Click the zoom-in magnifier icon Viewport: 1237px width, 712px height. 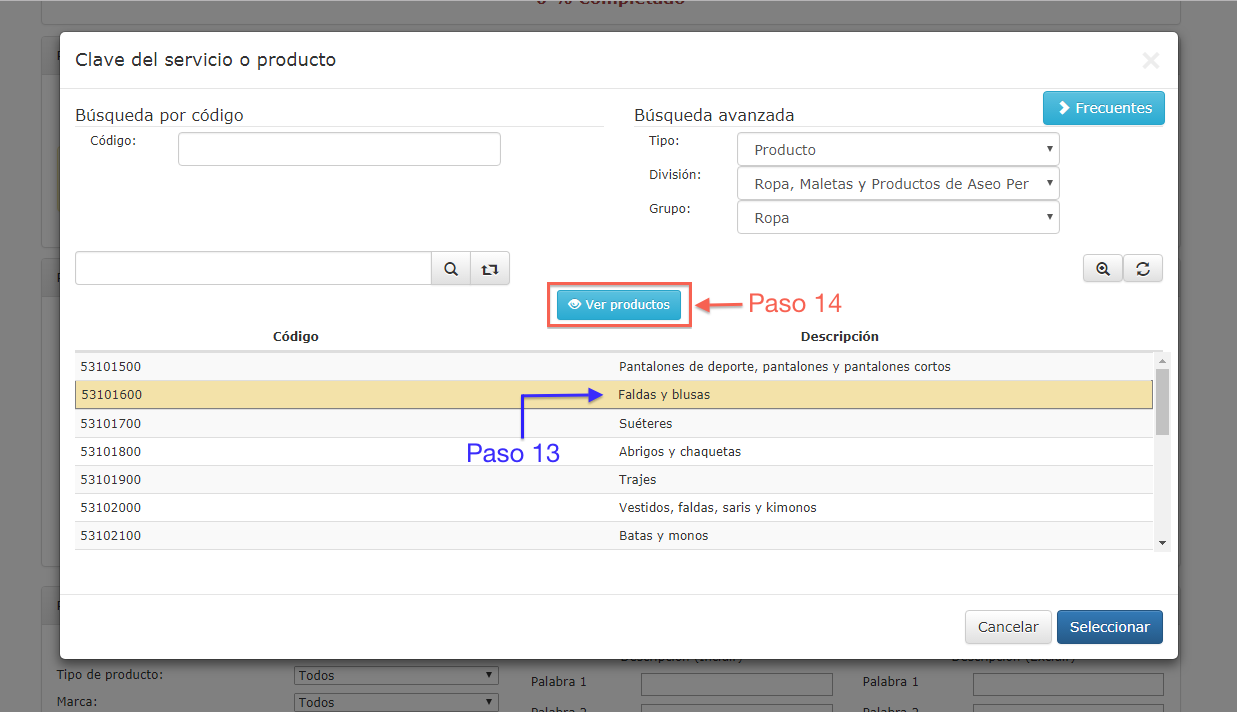(x=1103, y=269)
